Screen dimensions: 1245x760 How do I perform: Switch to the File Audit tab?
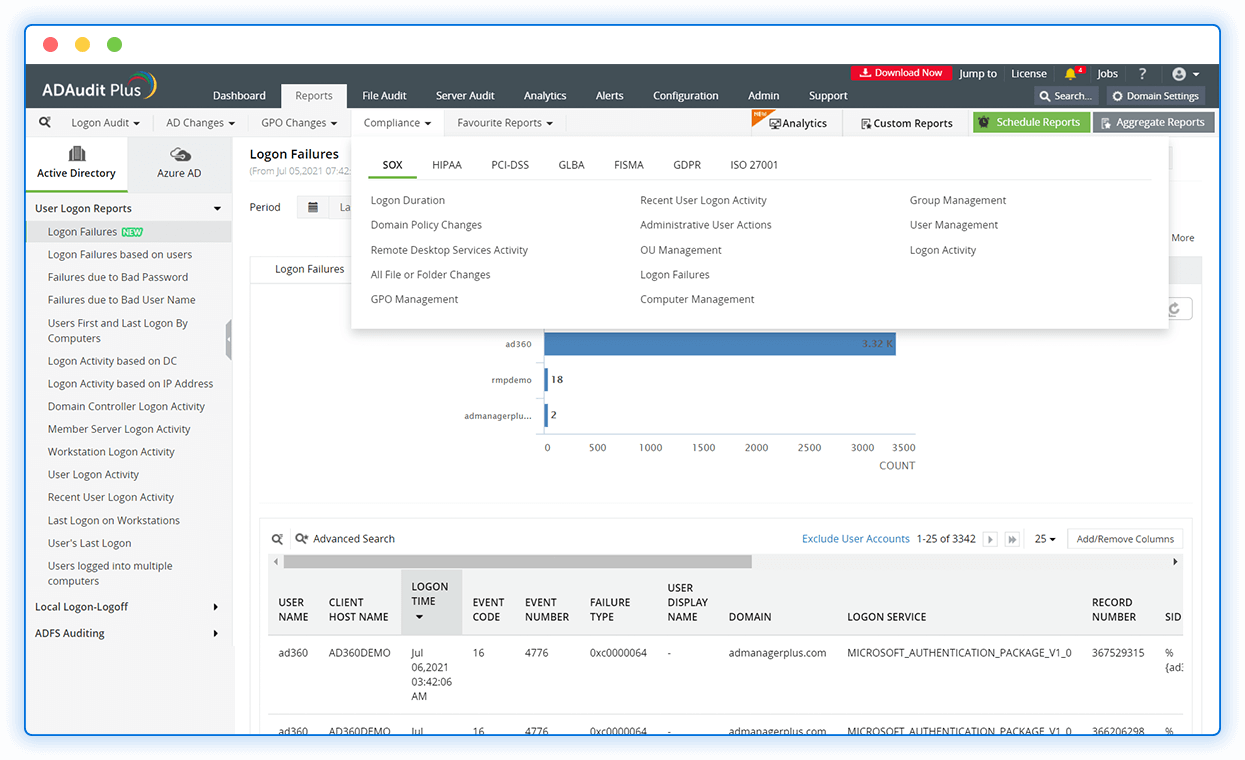click(384, 96)
